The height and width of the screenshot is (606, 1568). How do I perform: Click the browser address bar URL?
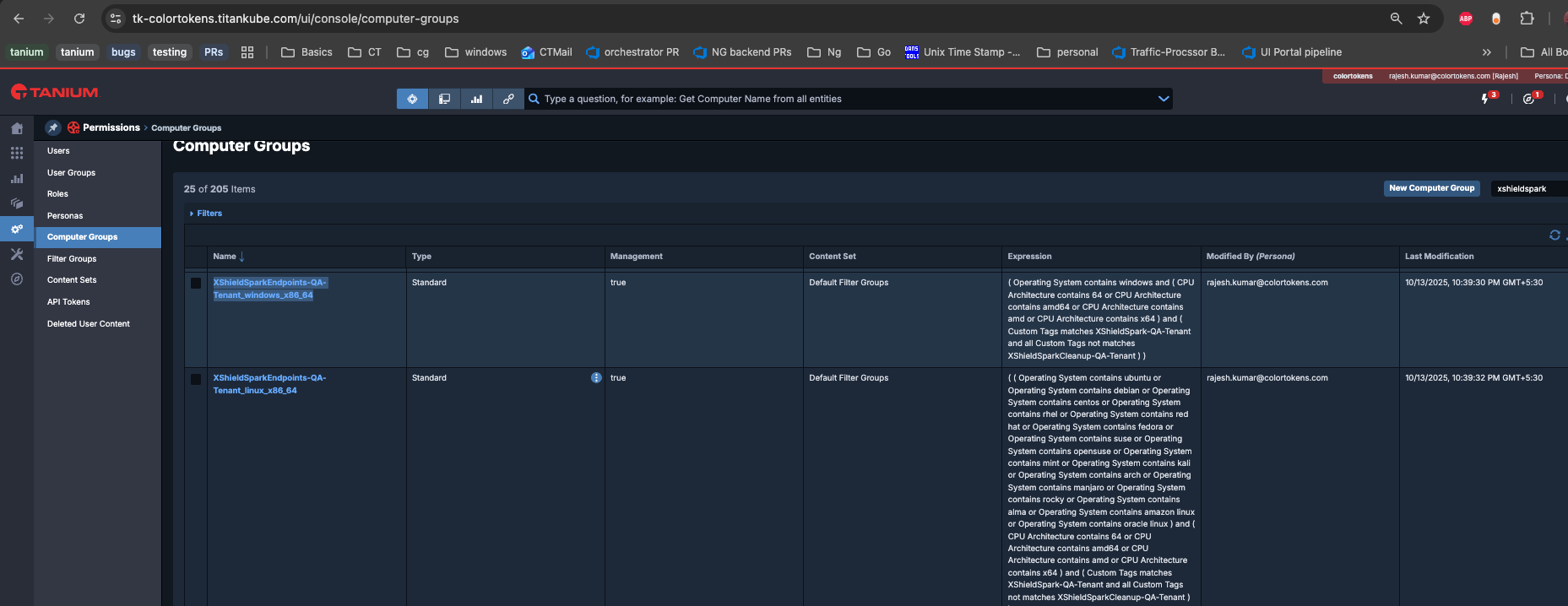[296, 19]
